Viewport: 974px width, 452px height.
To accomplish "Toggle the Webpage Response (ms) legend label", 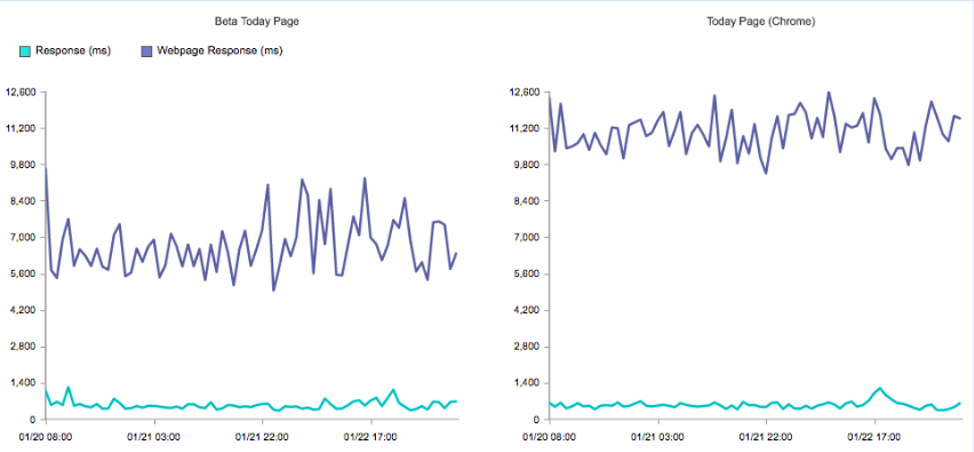I will pos(212,50).
